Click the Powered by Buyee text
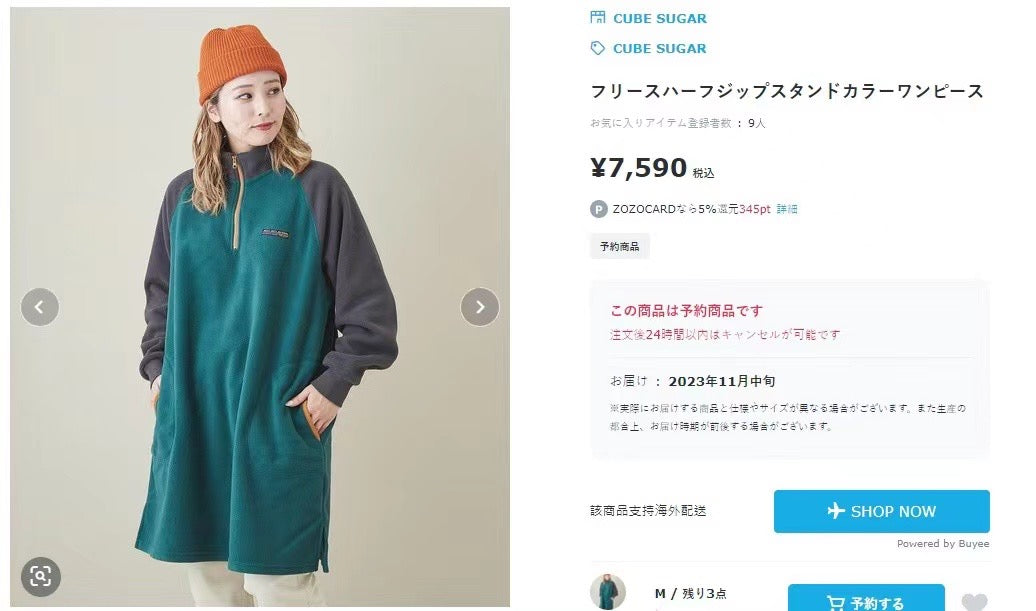 pos(942,544)
